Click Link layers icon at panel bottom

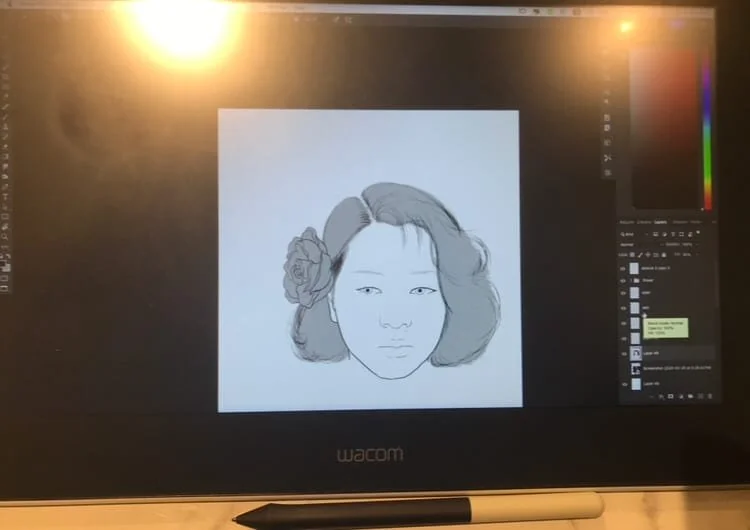pos(652,396)
